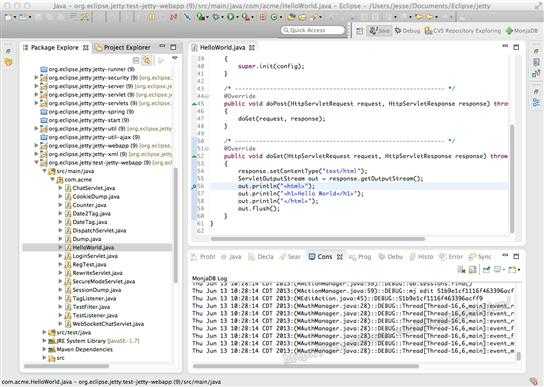544x387 pixels.
Task: Click in the Quick Access search field
Action: [x=313, y=31]
